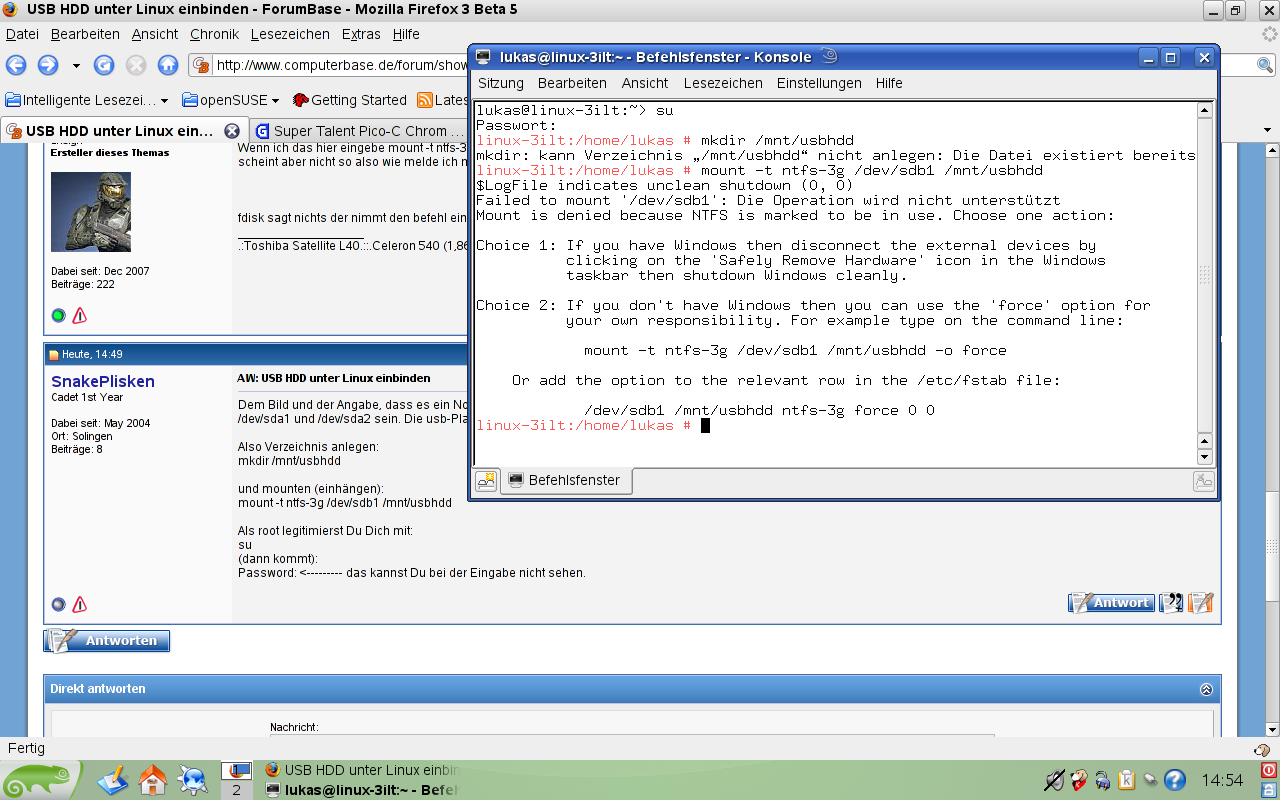Open Firefox's Extras menu
1280x800 pixels.
[x=361, y=34]
